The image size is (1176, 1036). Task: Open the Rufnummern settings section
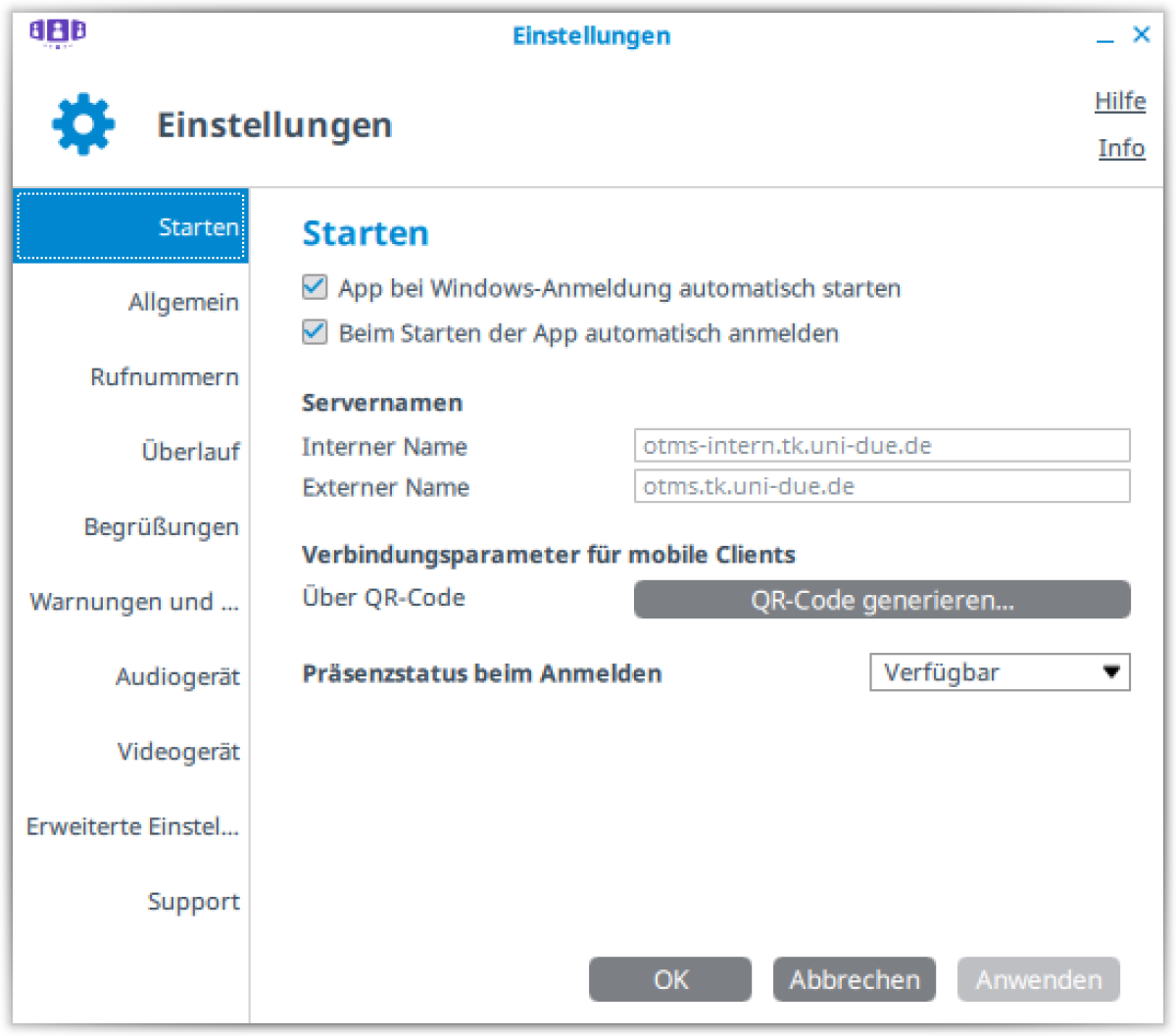point(165,377)
